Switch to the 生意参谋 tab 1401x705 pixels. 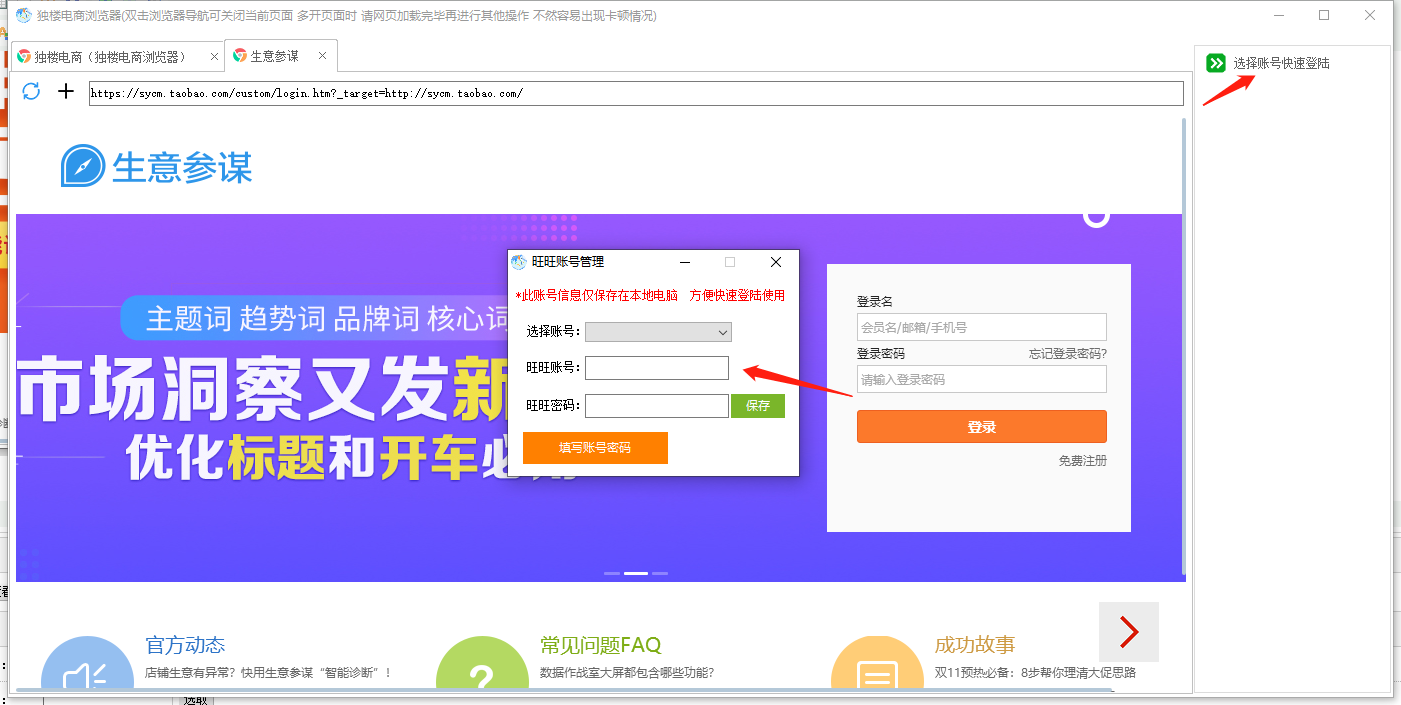[x=273, y=56]
